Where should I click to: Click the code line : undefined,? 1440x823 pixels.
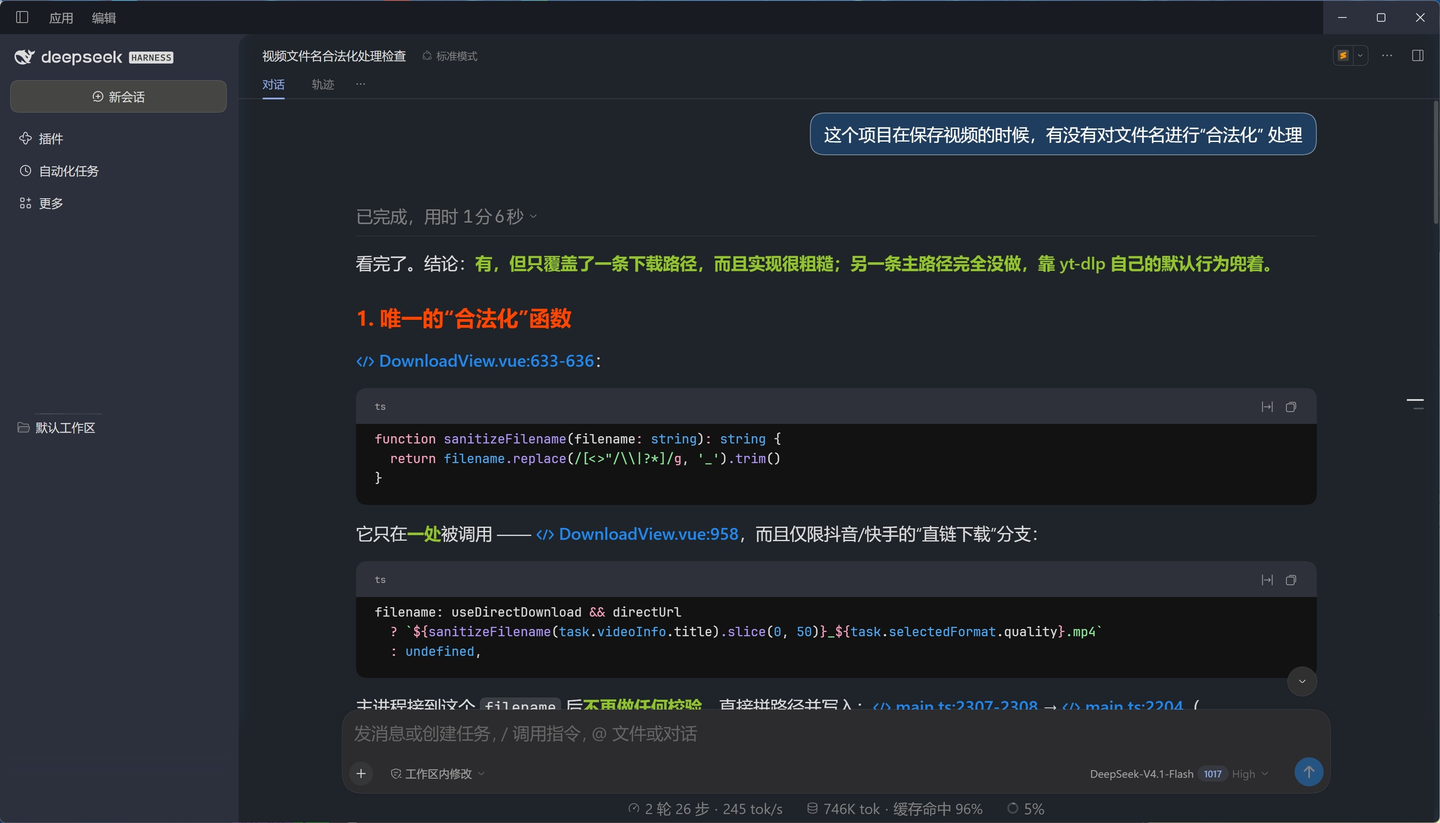(436, 652)
